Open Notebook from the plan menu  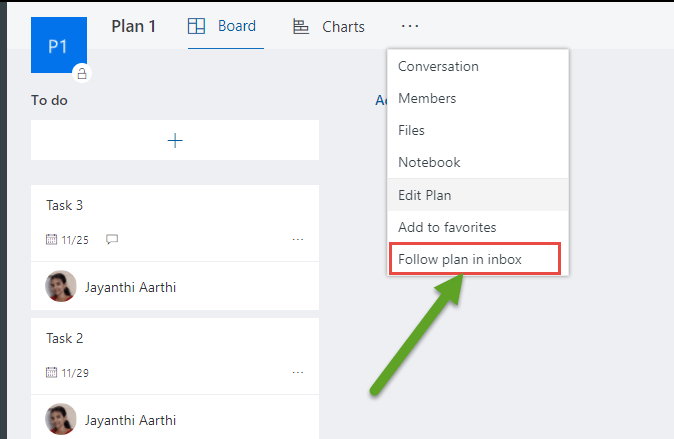pyautogui.click(x=429, y=163)
